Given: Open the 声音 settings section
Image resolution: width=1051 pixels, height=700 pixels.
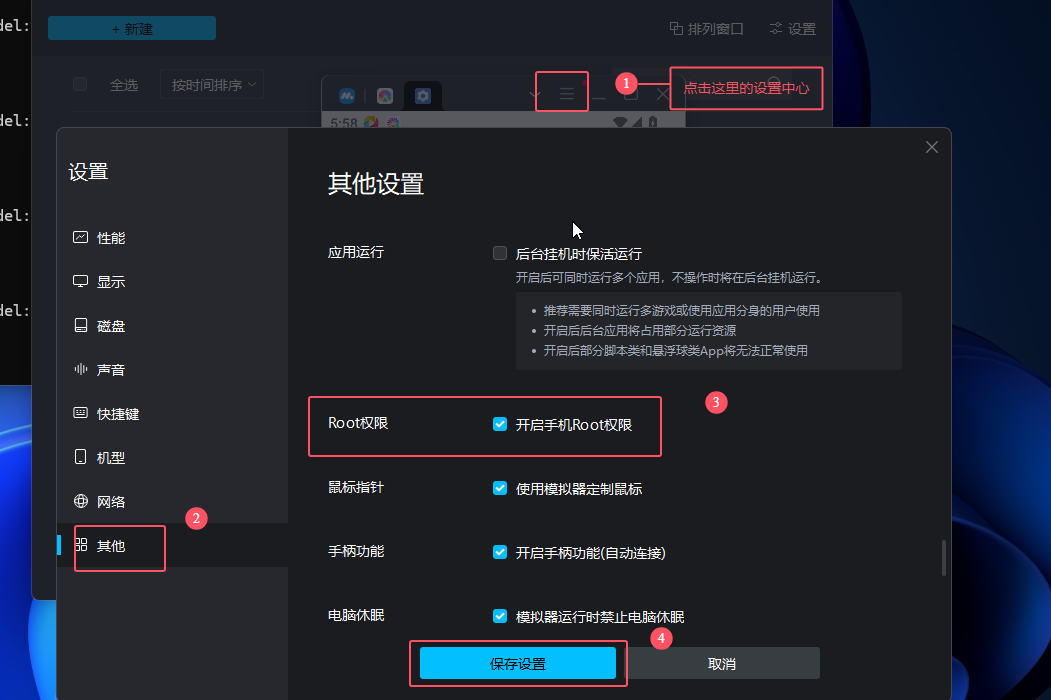Looking at the screenshot, I should (x=172, y=369).
